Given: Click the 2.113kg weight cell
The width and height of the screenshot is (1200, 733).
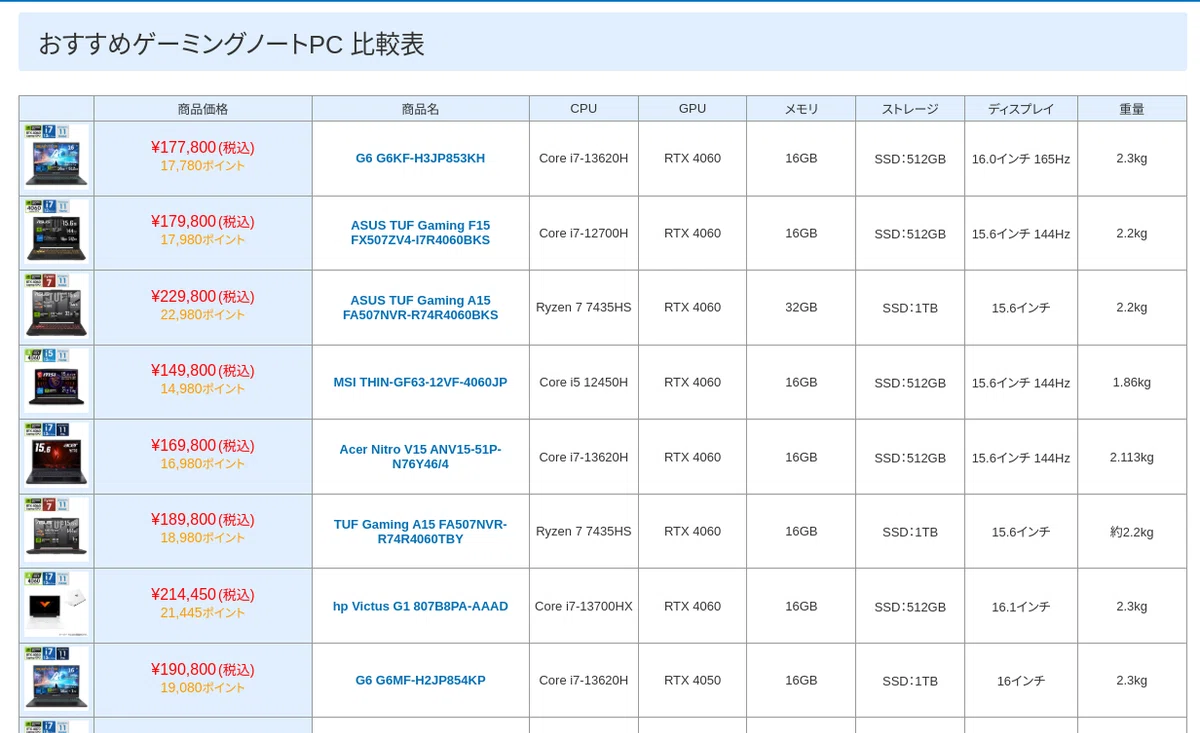Looking at the screenshot, I should (x=1132, y=457).
